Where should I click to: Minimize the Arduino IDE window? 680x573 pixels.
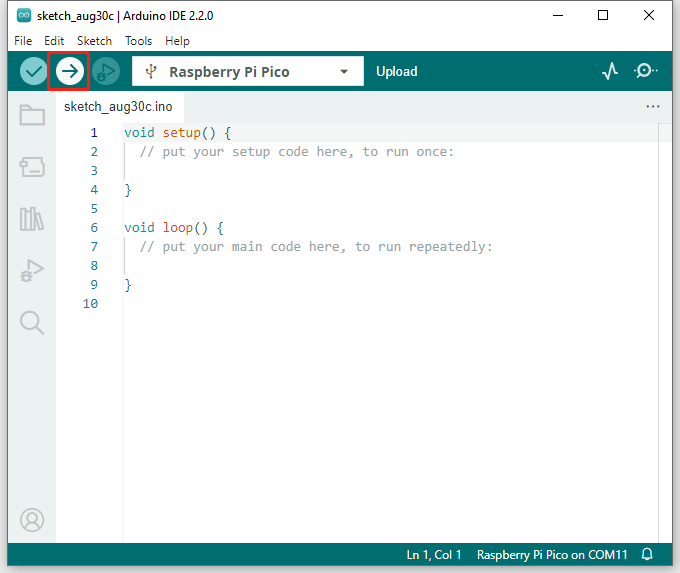[558, 16]
